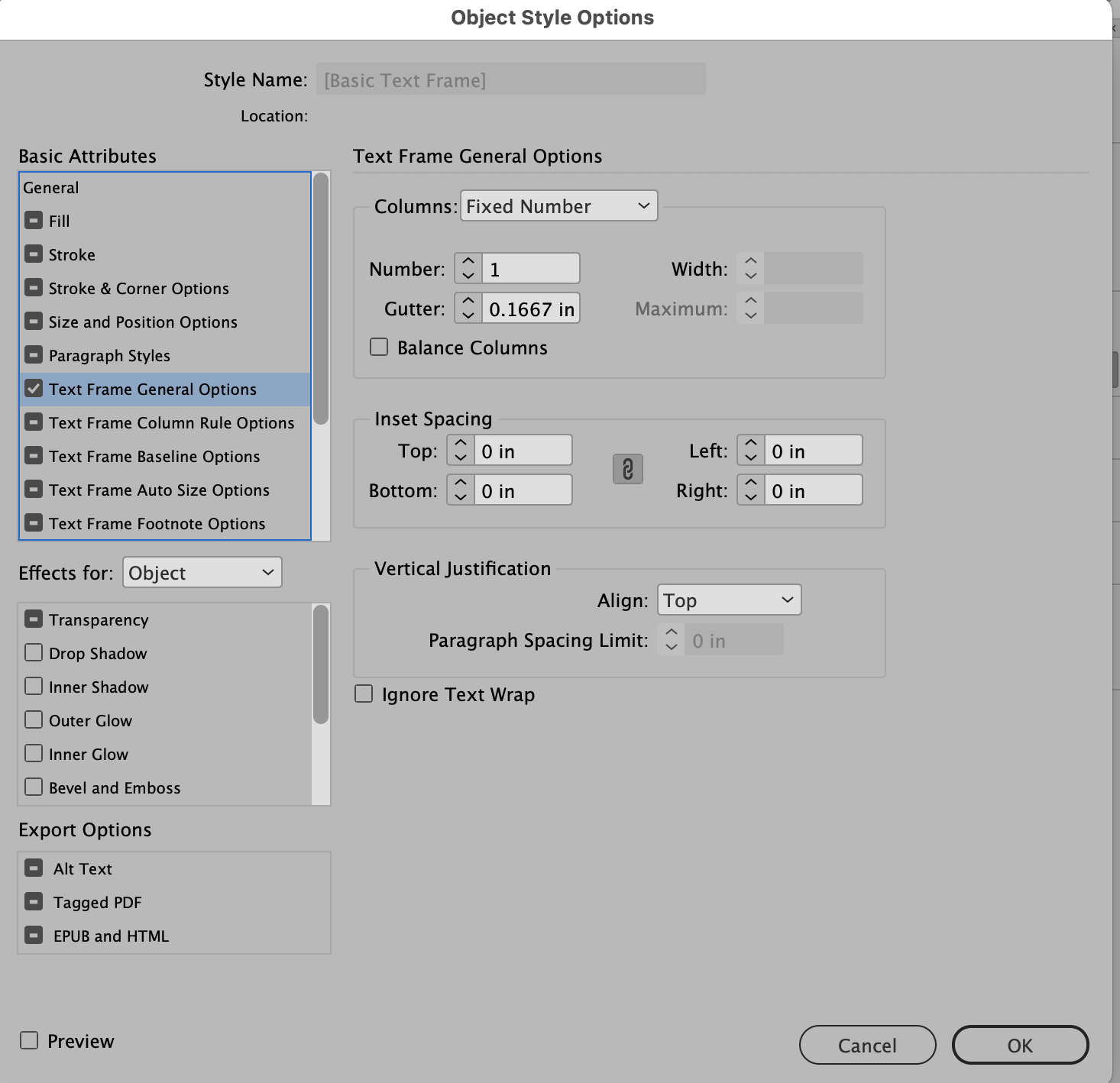Check Ignore Text Wrap
1120x1083 pixels.
coord(364,693)
